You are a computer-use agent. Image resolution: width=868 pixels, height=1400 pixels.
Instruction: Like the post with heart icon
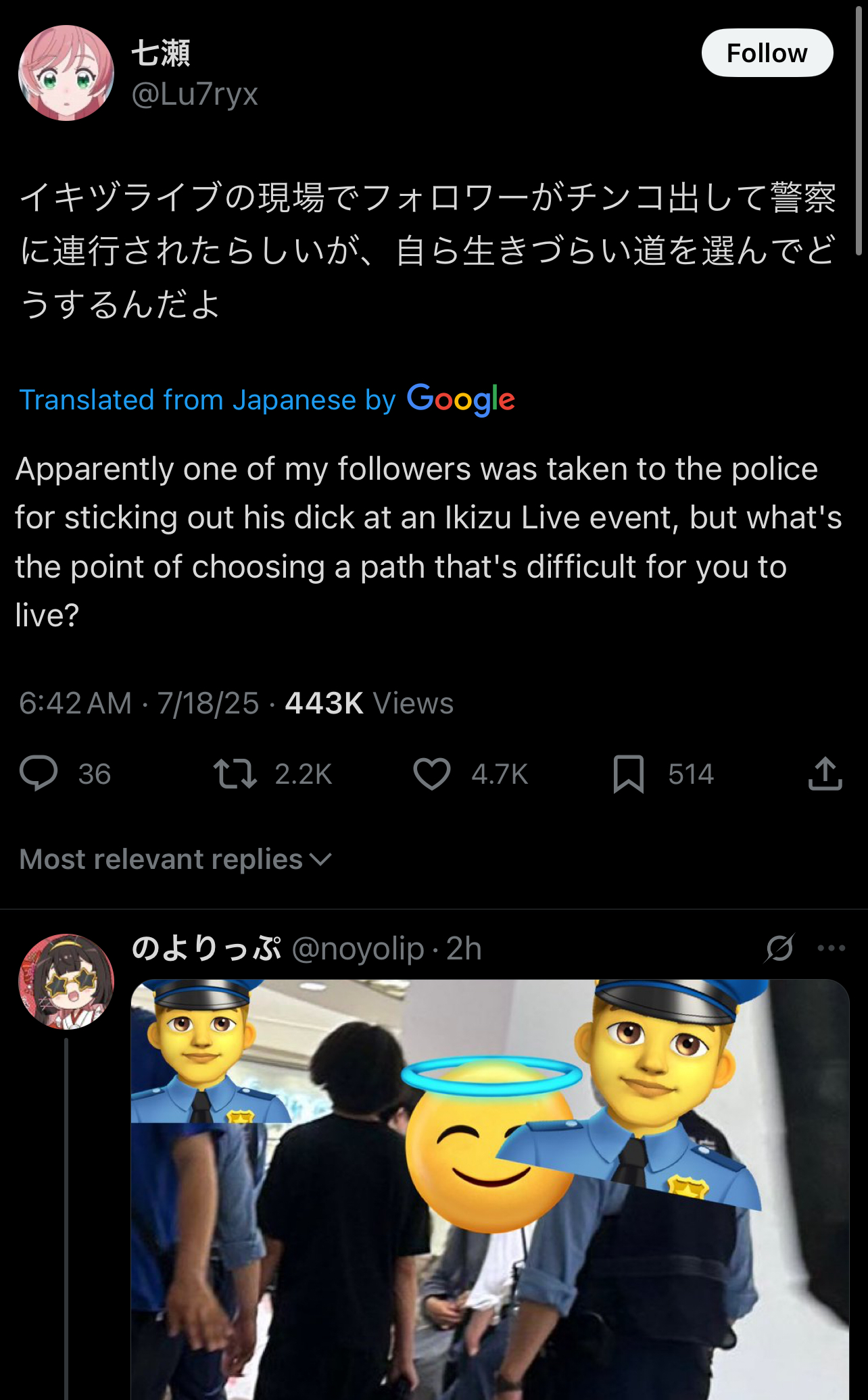point(432,774)
